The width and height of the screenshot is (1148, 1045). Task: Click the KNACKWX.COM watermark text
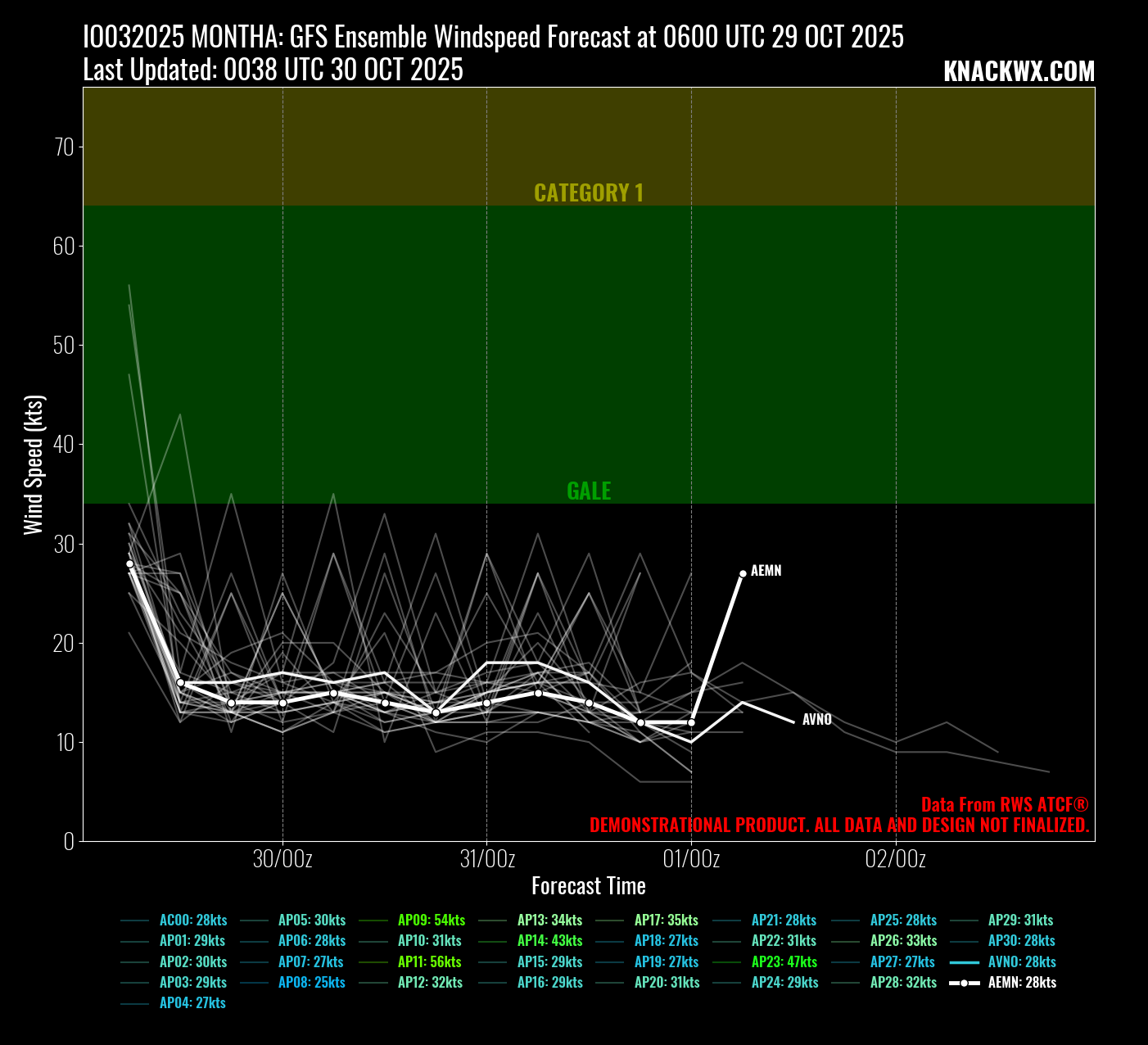1019,71
